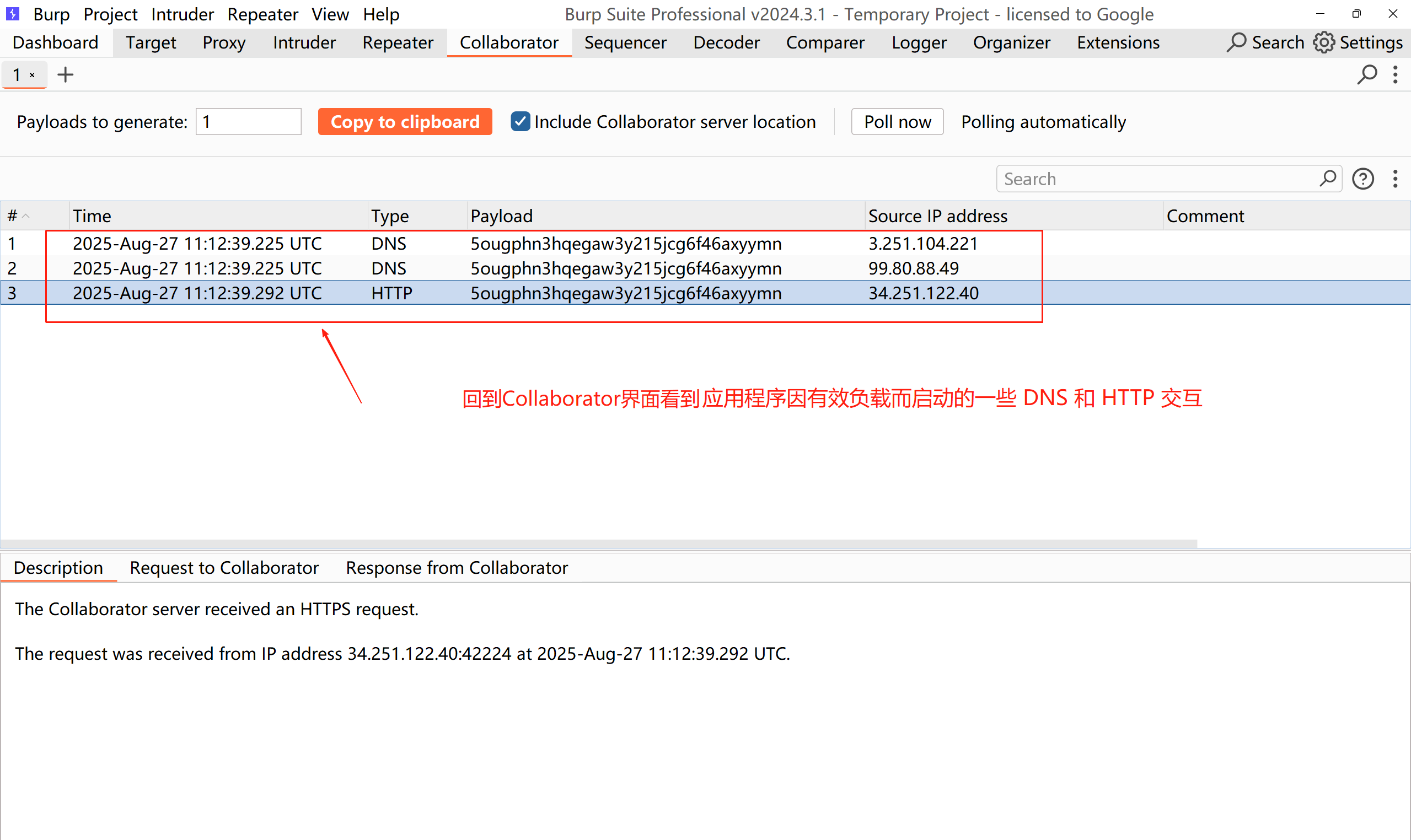1411x840 pixels.
Task: Uncheck Include Collaborator server location
Action: pyautogui.click(x=520, y=122)
